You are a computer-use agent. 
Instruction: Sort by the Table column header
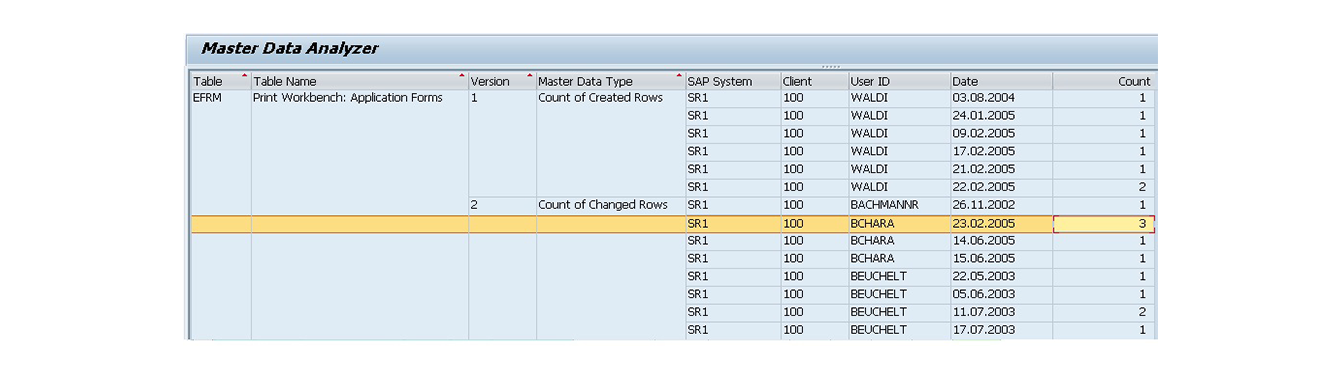point(220,81)
